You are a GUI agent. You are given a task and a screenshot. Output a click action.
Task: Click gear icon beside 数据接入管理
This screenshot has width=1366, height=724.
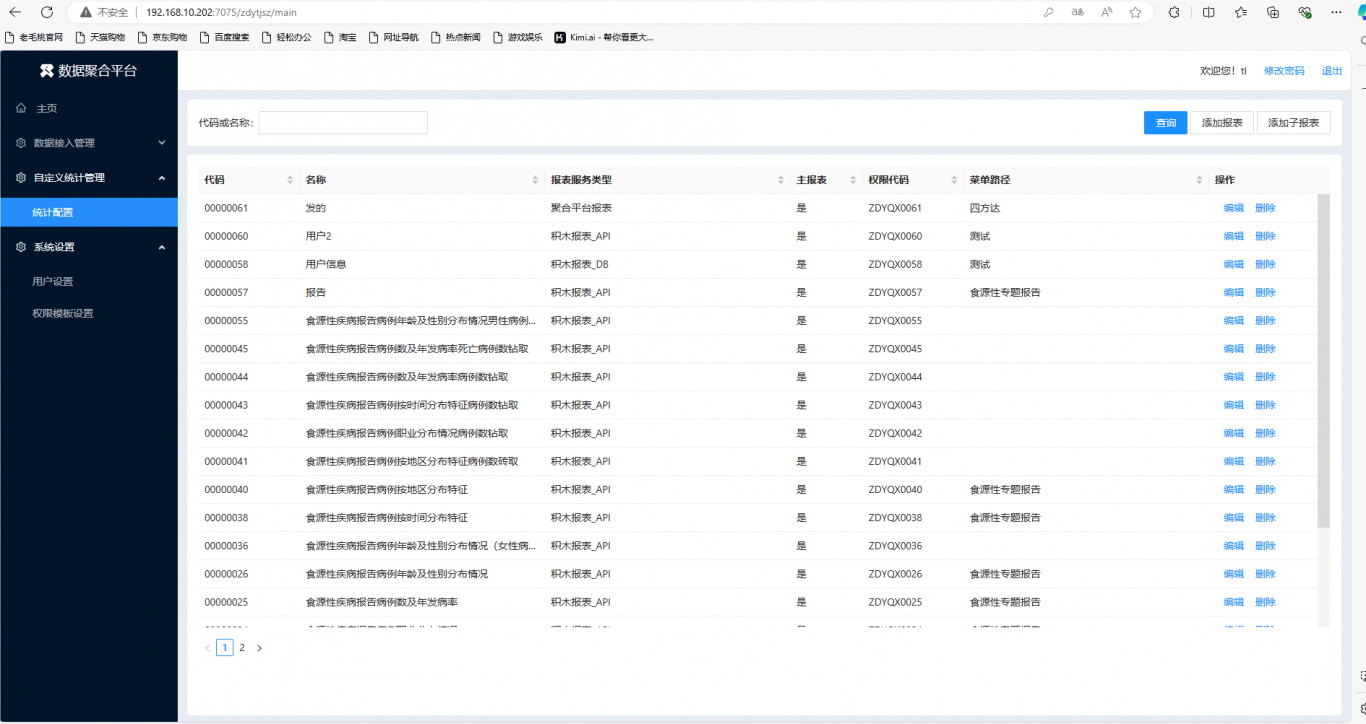tap(21, 143)
